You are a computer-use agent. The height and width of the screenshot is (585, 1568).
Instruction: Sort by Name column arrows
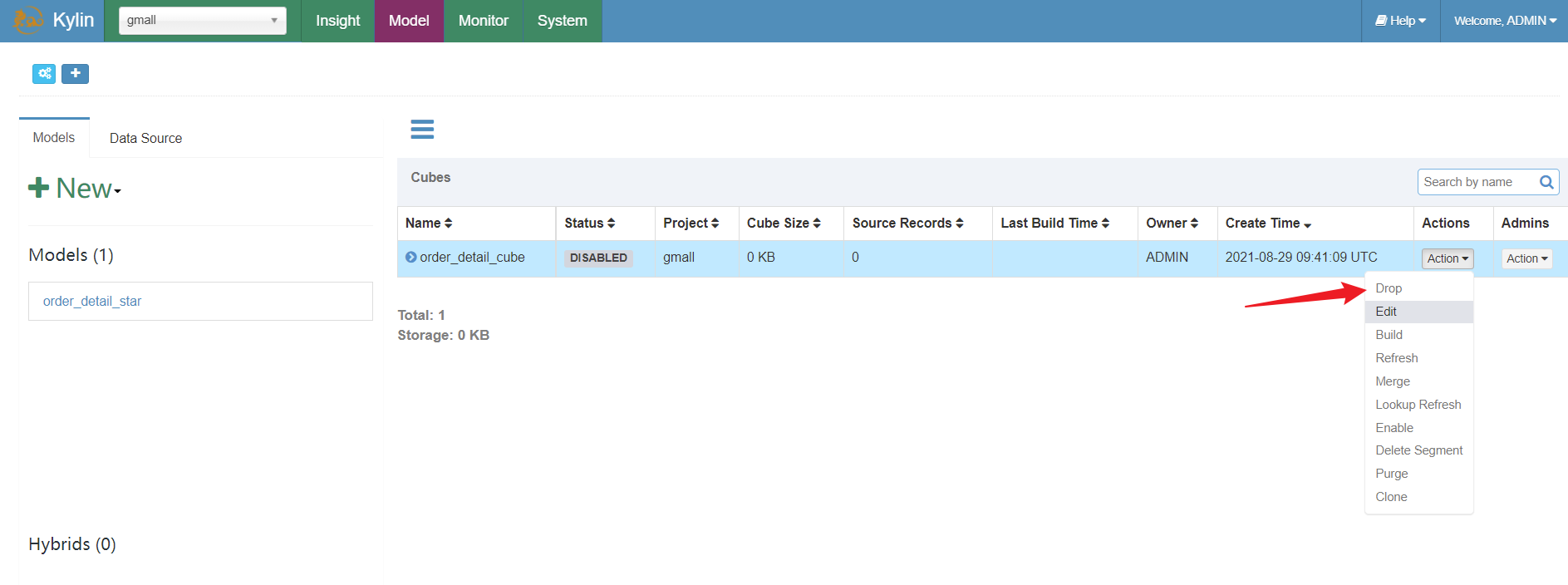[x=449, y=224]
